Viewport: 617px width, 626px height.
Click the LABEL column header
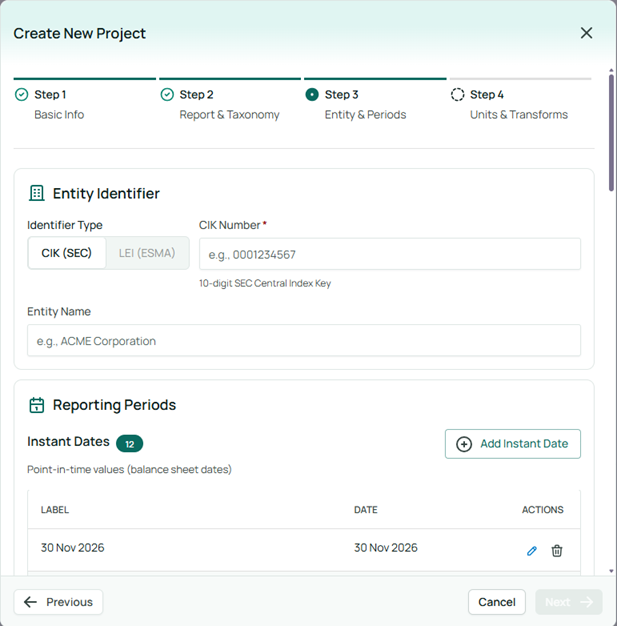pos(55,510)
